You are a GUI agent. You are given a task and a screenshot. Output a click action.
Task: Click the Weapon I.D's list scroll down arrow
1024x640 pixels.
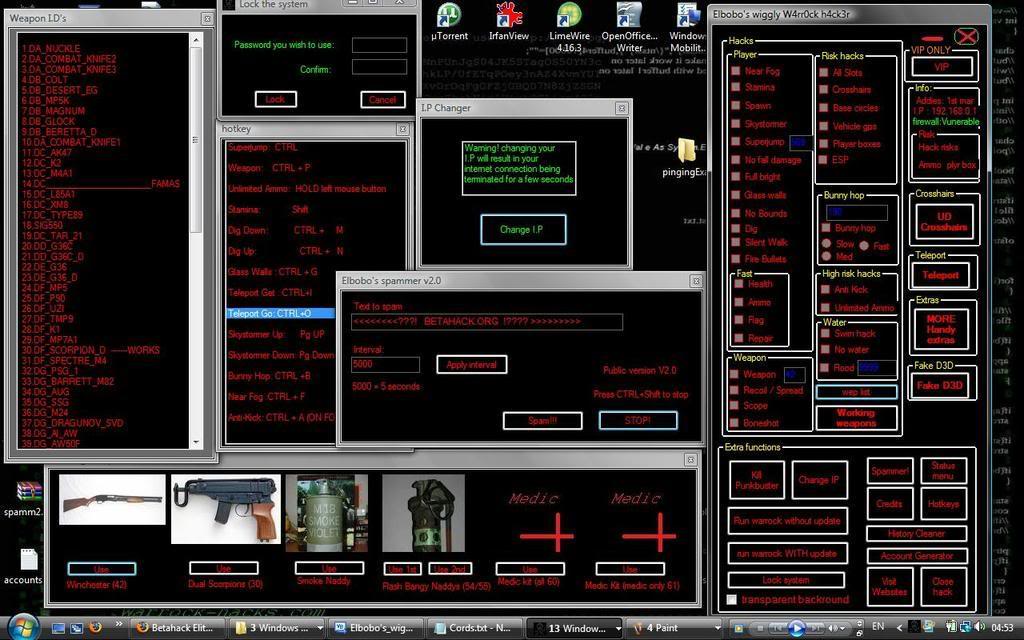pos(196,442)
